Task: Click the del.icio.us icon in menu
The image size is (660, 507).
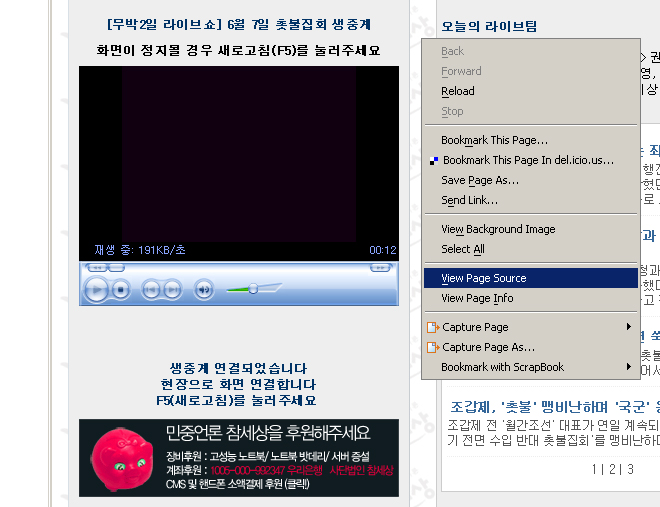Action: click(x=434, y=161)
